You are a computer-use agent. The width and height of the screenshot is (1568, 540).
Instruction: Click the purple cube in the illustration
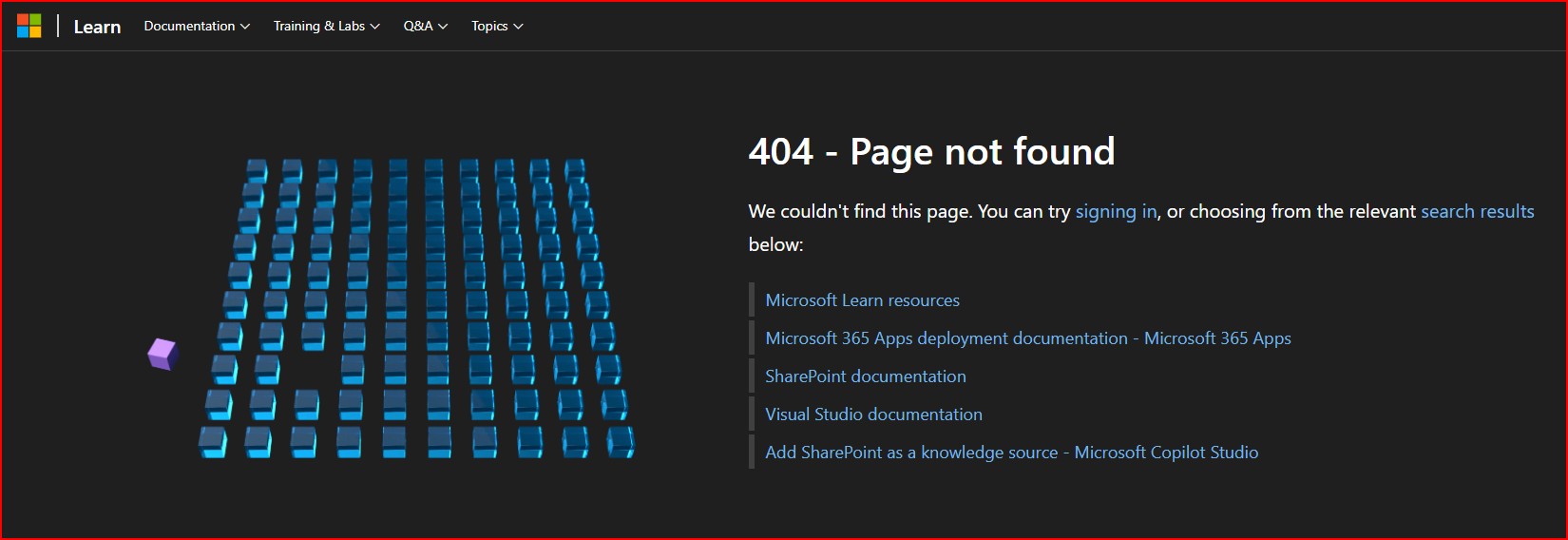coord(163,354)
